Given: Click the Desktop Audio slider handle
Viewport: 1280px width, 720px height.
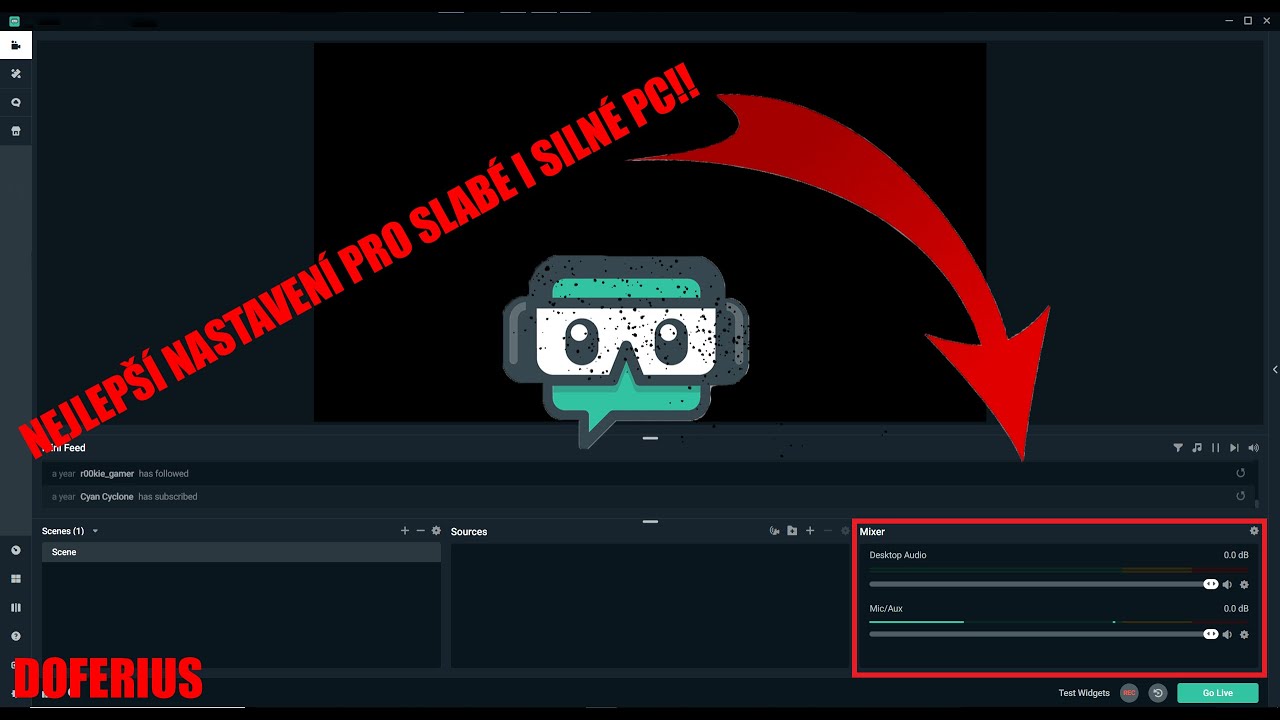Looking at the screenshot, I should tap(1210, 584).
